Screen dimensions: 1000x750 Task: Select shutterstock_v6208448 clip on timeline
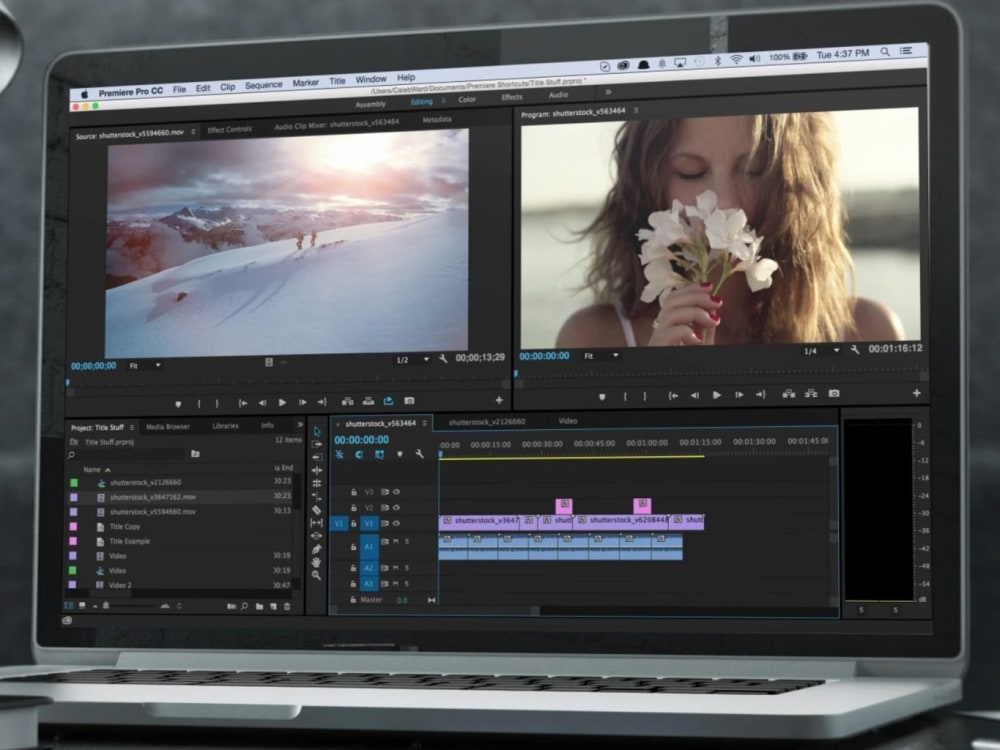coord(622,521)
